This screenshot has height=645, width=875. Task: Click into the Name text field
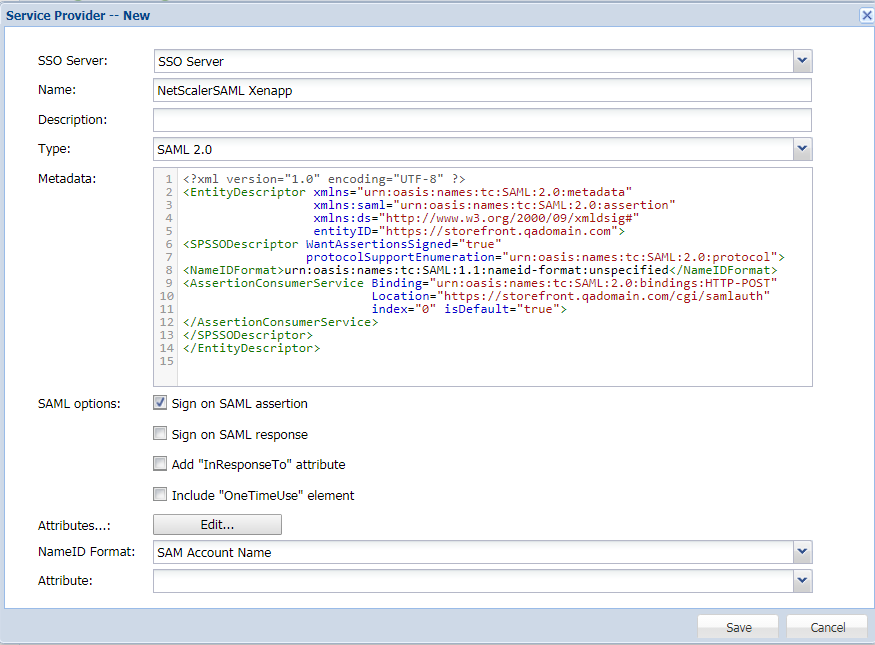[480, 90]
